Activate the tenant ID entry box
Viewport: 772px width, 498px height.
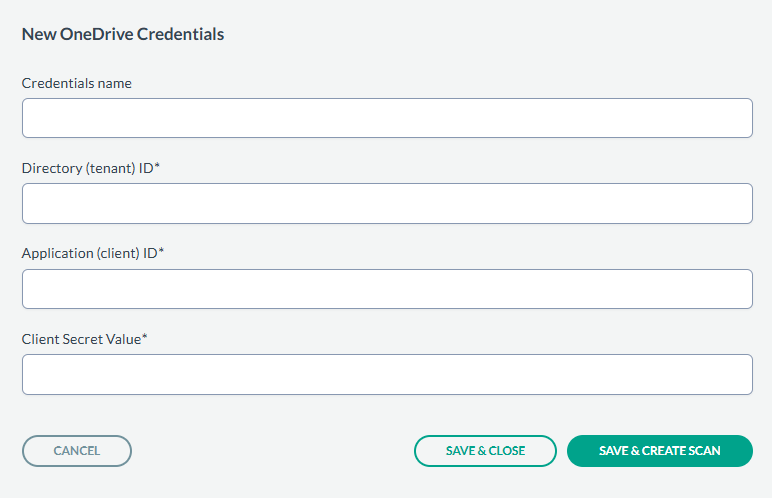click(x=386, y=203)
